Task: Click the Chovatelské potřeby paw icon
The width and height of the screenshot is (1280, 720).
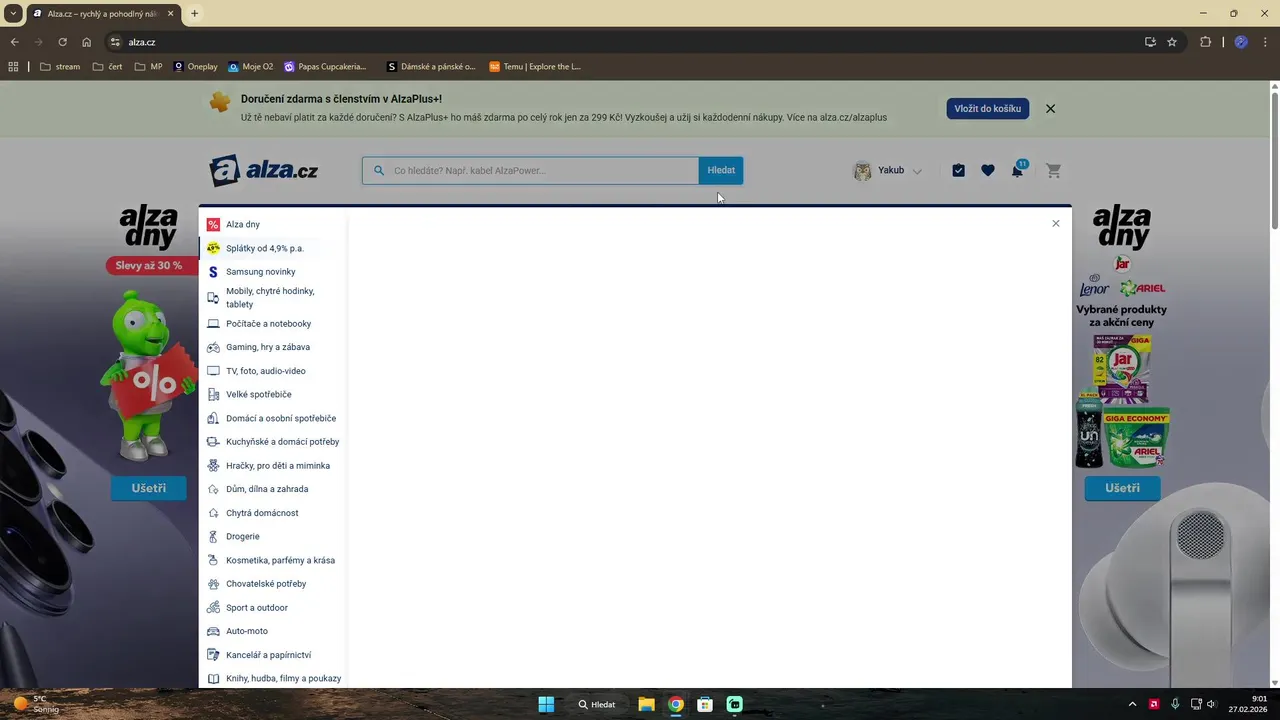Action: (213, 584)
